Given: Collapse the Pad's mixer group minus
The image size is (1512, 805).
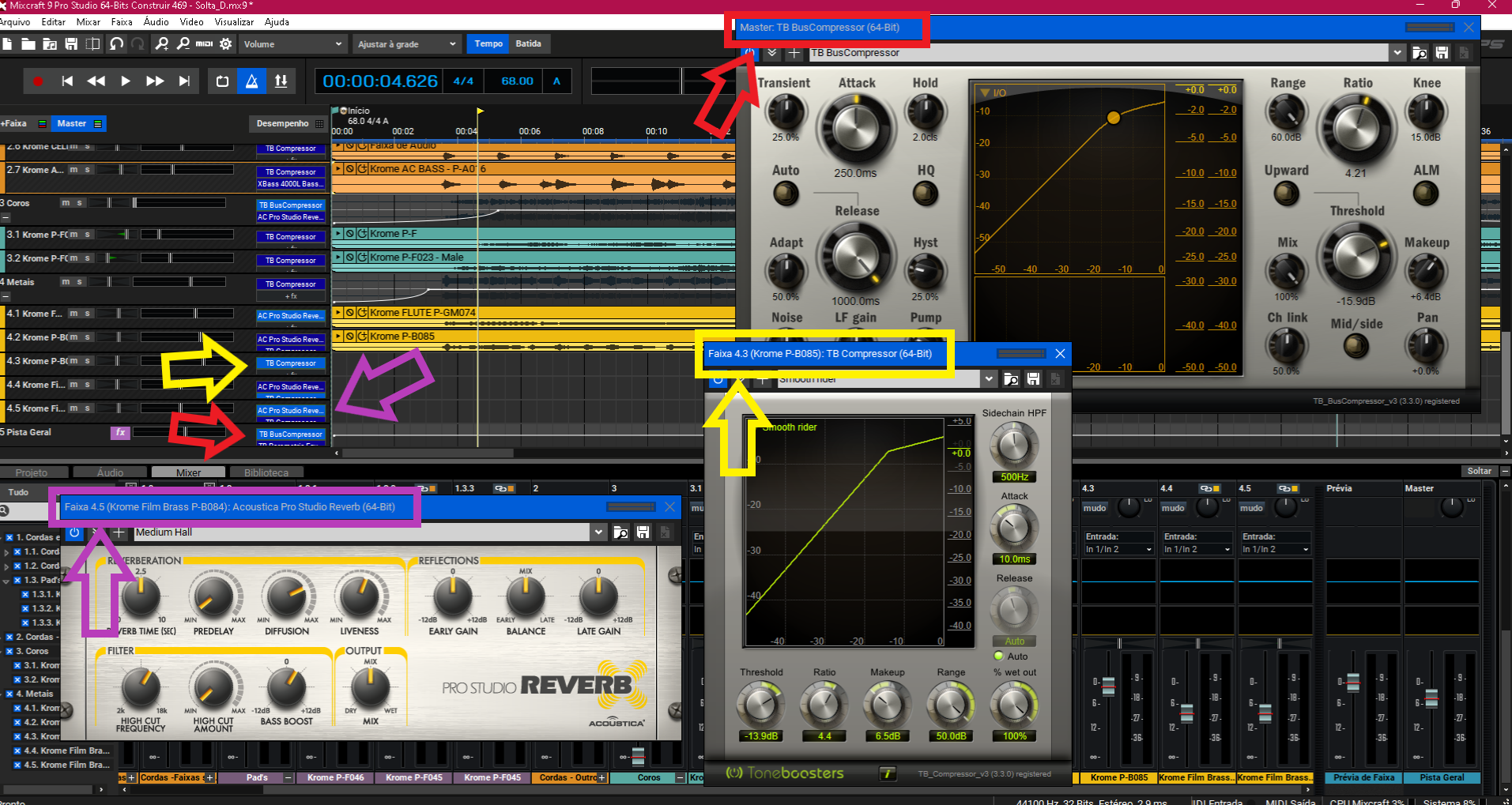Looking at the screenshot, I should point(288,777).
